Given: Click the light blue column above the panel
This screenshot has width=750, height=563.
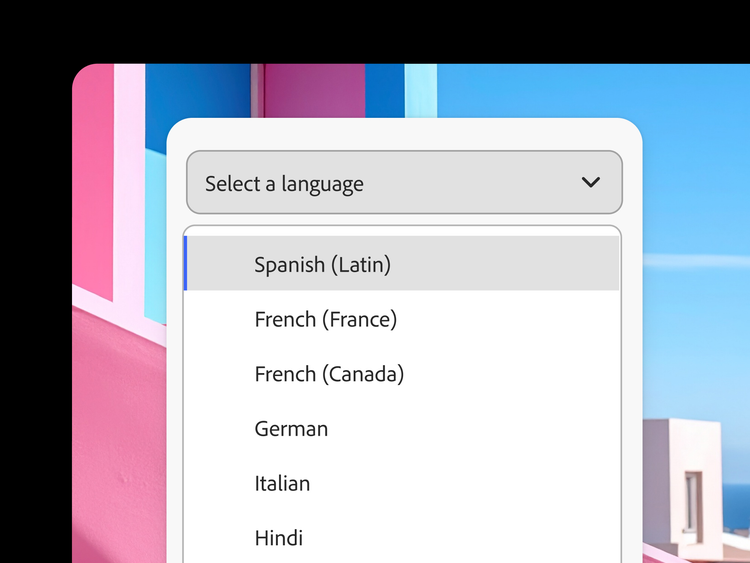Looking at the screenshot, I should click(x=420, y=90).
